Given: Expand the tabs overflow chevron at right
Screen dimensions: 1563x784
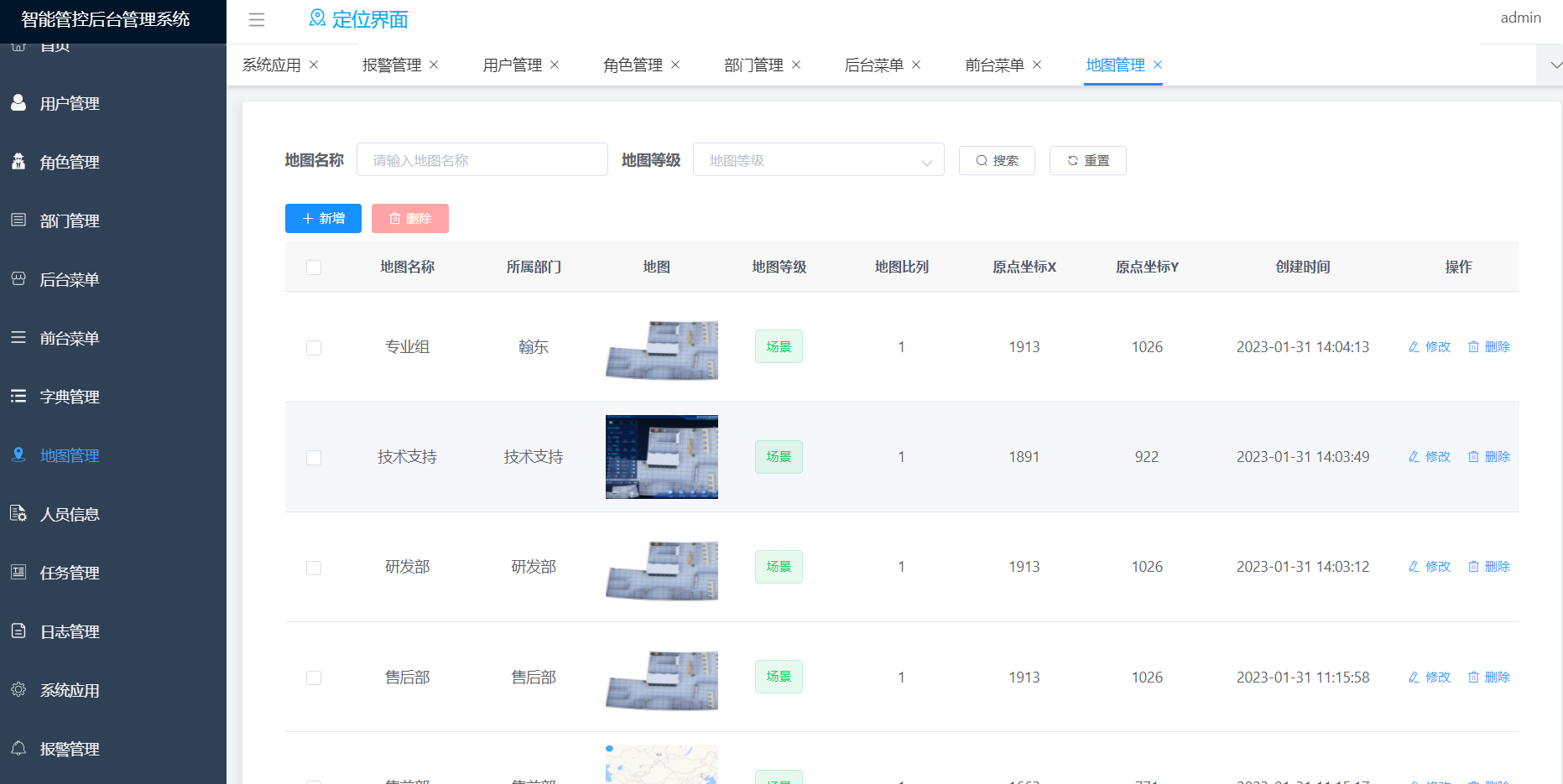Looking at the screenshot, I should point(1555,65).
